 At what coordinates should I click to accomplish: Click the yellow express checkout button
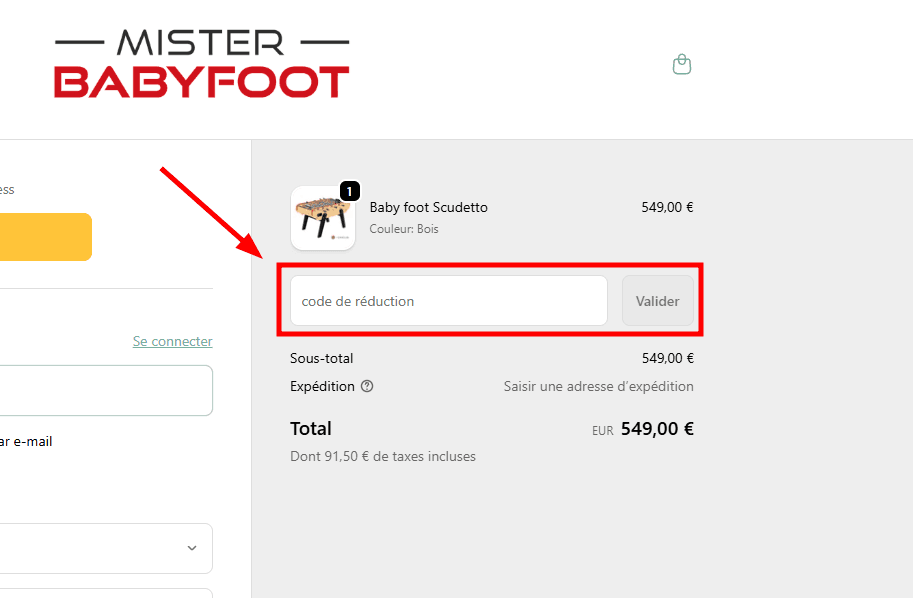(x=45, y=237)
